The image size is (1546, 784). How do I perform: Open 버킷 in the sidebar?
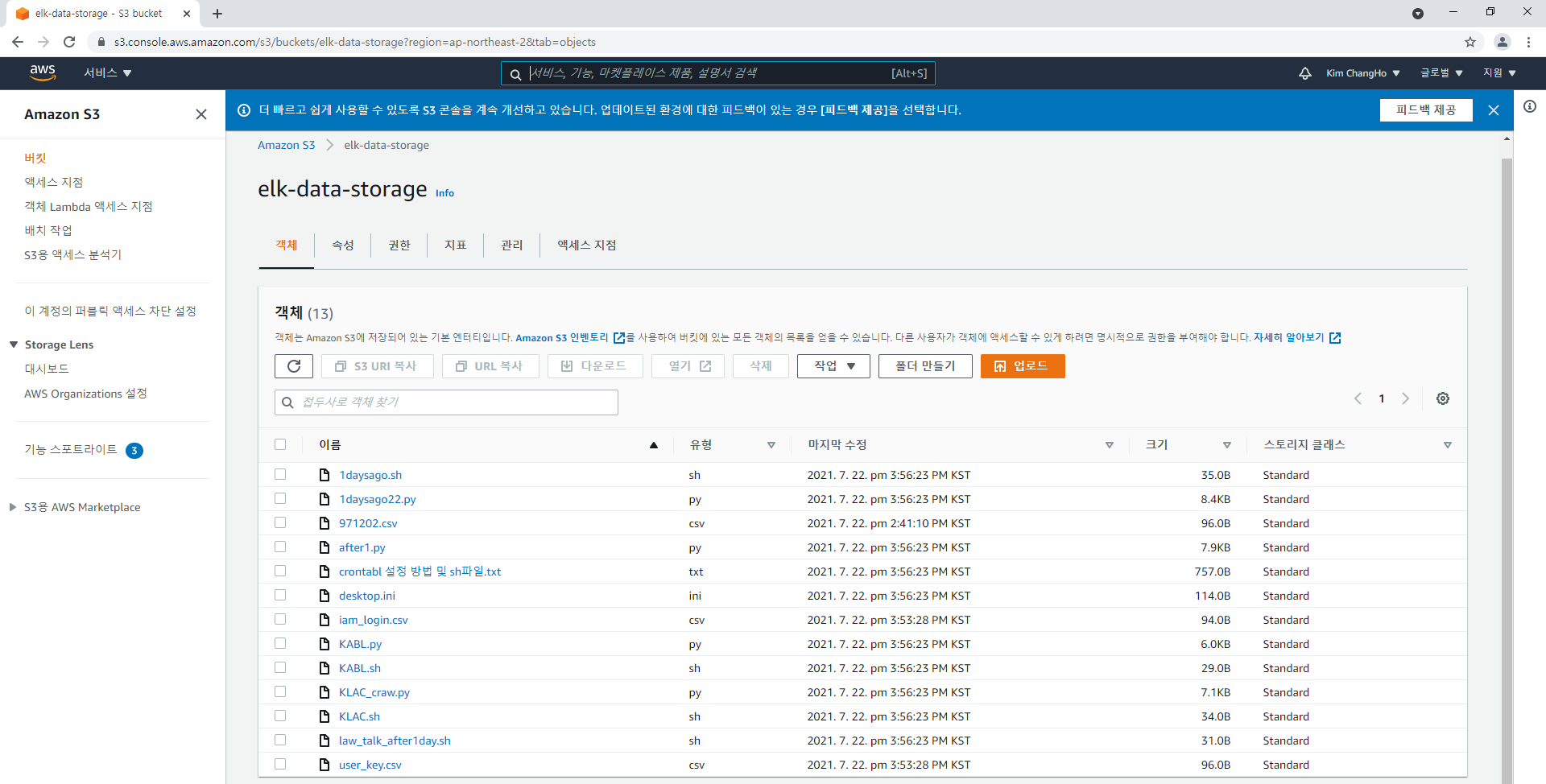click(35, 158)
